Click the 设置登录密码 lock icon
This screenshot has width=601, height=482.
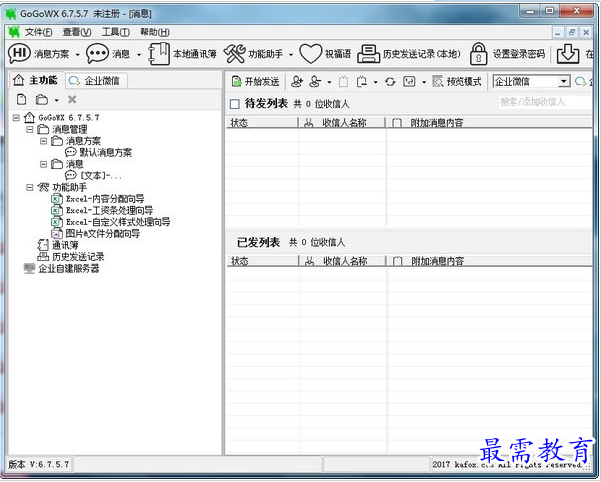479,54
